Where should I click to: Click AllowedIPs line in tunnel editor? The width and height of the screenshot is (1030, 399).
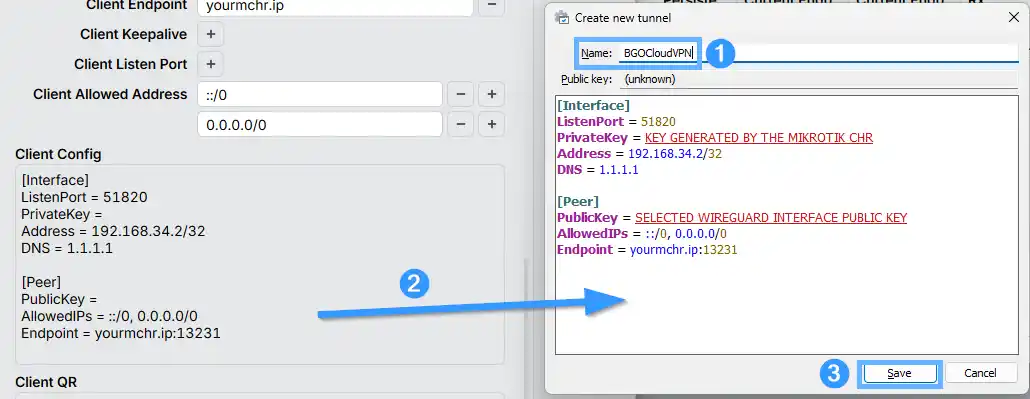tap(642, 233)
